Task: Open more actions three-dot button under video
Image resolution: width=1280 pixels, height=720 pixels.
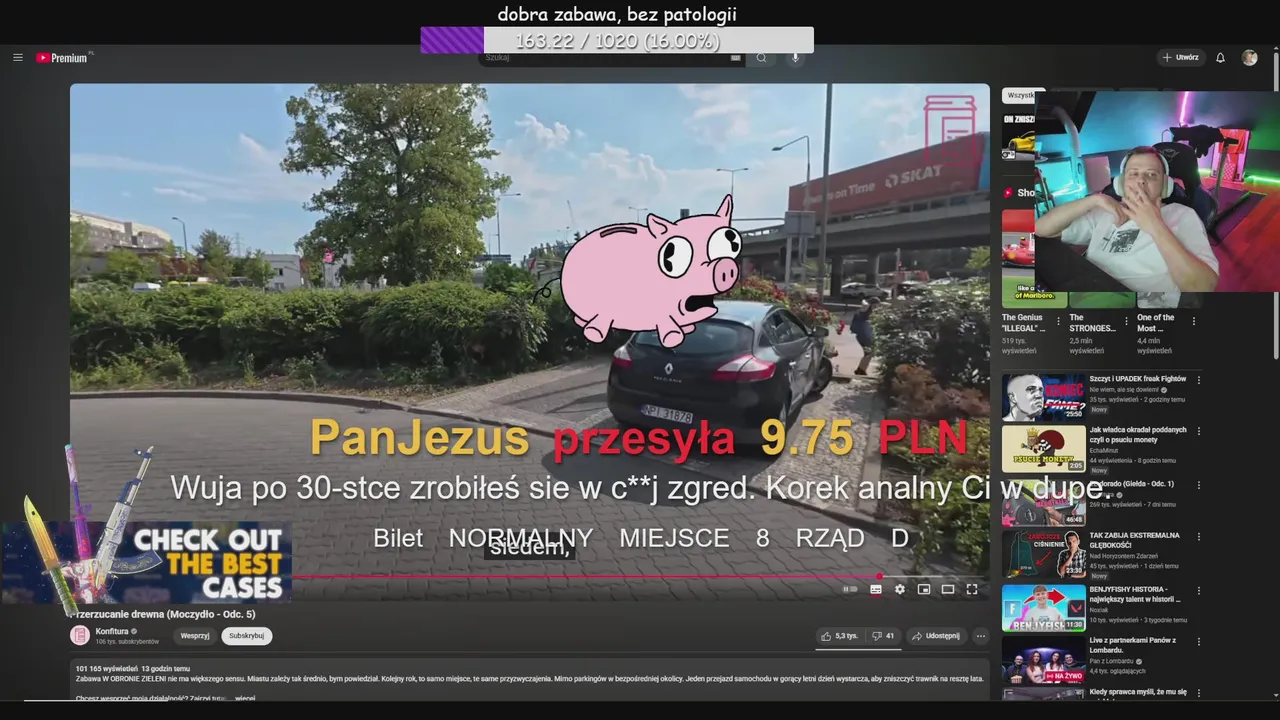Action: tap(981, 636)
